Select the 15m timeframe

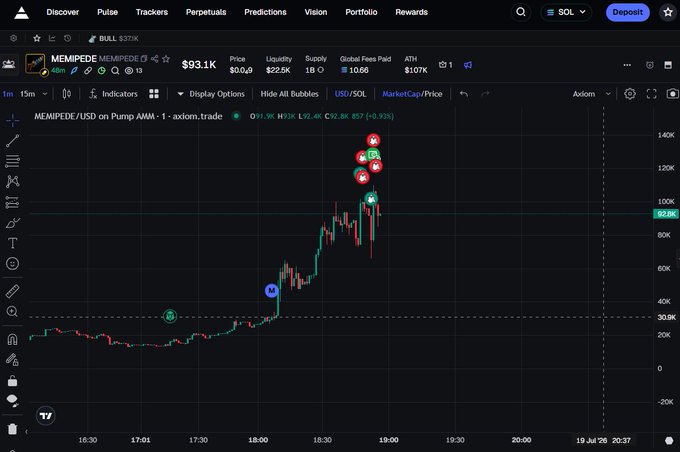click(x=27, y=94)
